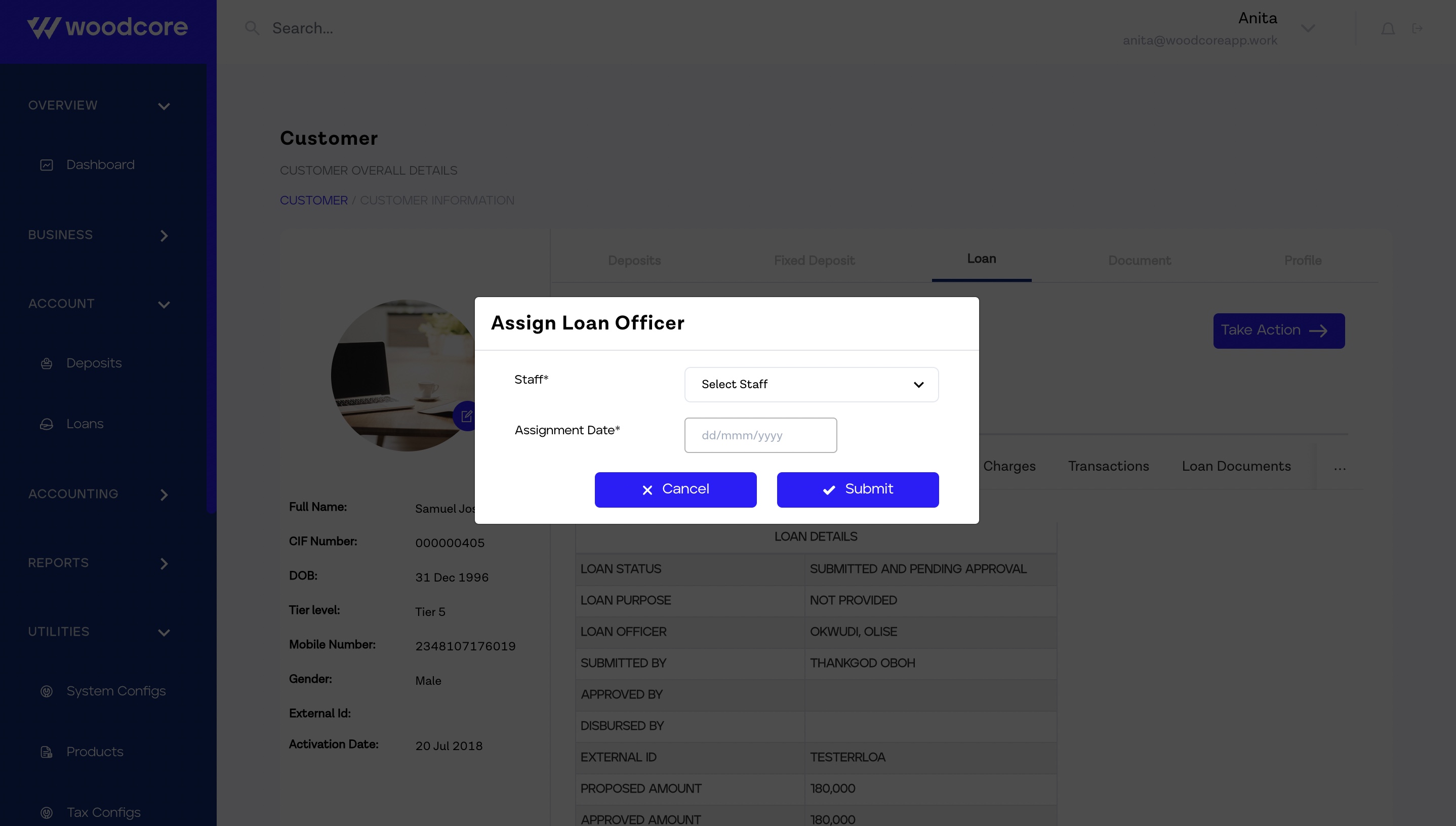This screenshot has width=1456, height=826.
Task: Collapse the OVERVIEW sidebar section
Action: click(164, 106)
